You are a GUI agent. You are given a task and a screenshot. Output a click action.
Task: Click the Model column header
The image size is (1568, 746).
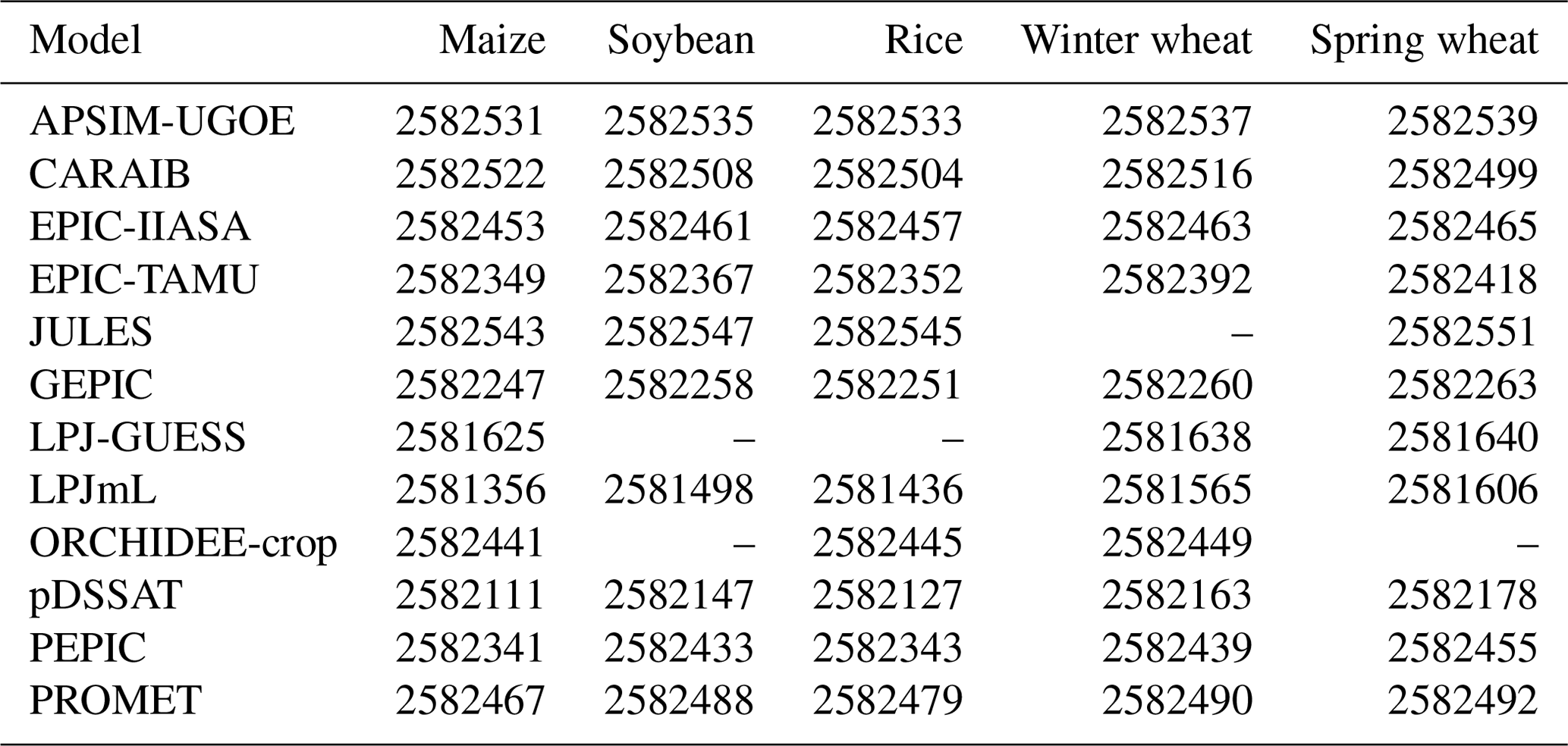pyautogui.click(x=86, y=40)
